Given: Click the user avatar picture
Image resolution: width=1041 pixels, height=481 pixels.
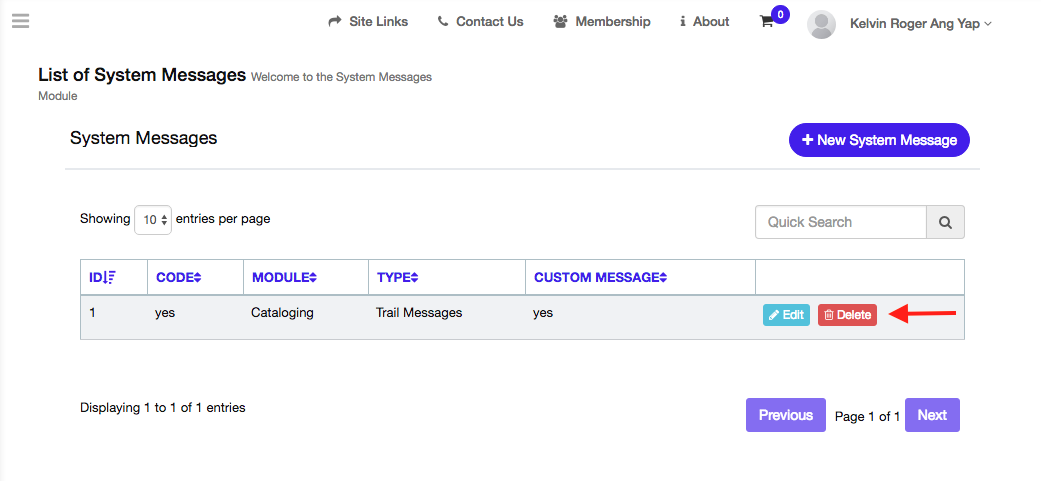Looking at the screenshot, I should [821, 24].
